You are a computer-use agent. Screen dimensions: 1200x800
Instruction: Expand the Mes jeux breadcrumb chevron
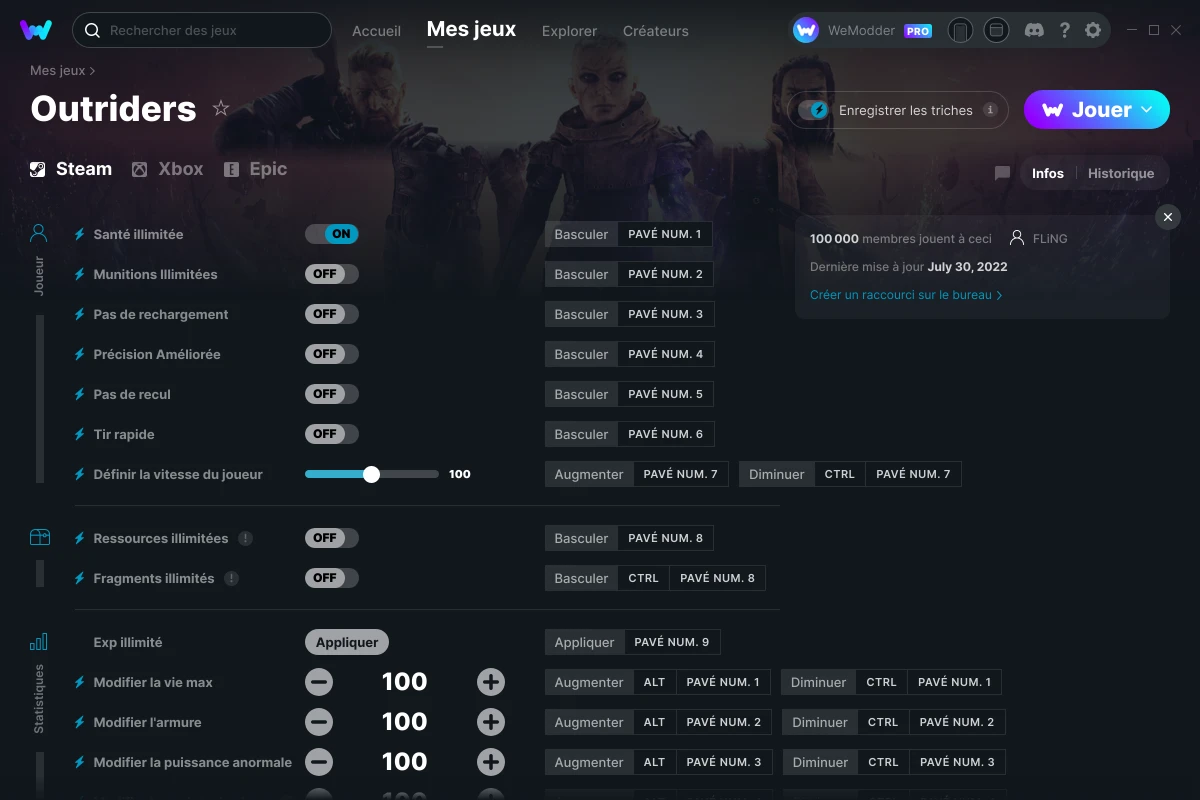tap(92, 71)
